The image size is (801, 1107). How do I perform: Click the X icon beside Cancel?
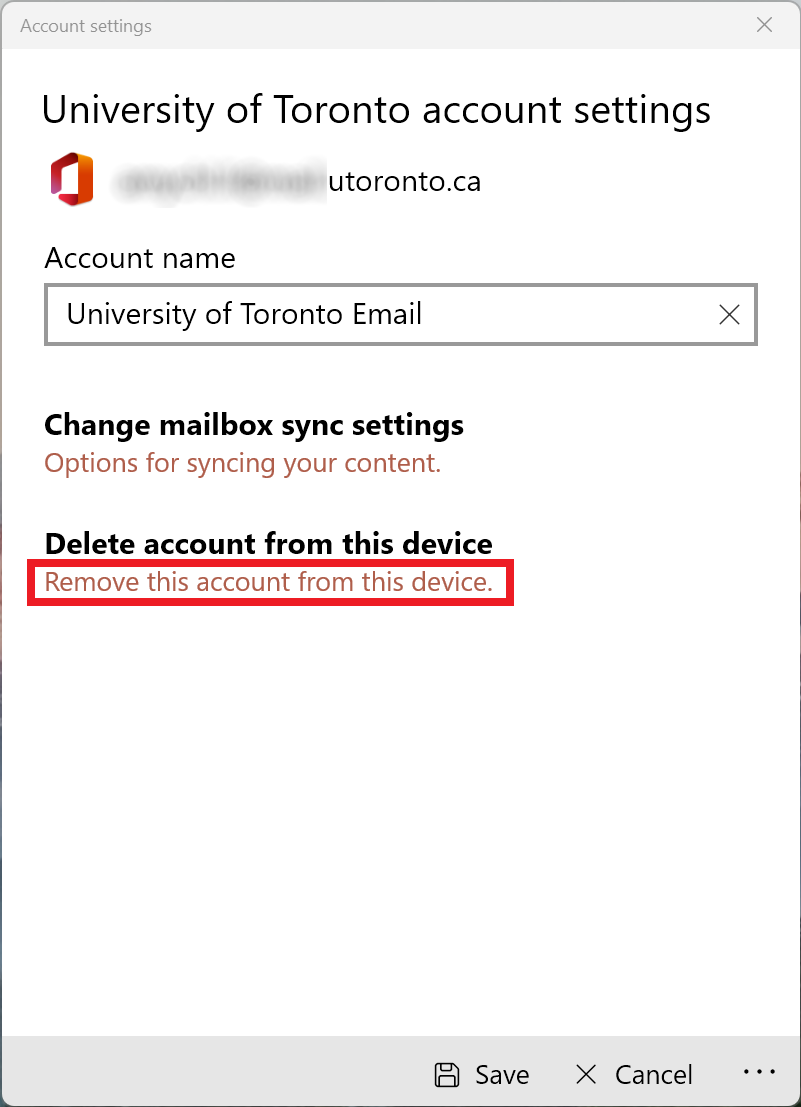[586, 1075]
